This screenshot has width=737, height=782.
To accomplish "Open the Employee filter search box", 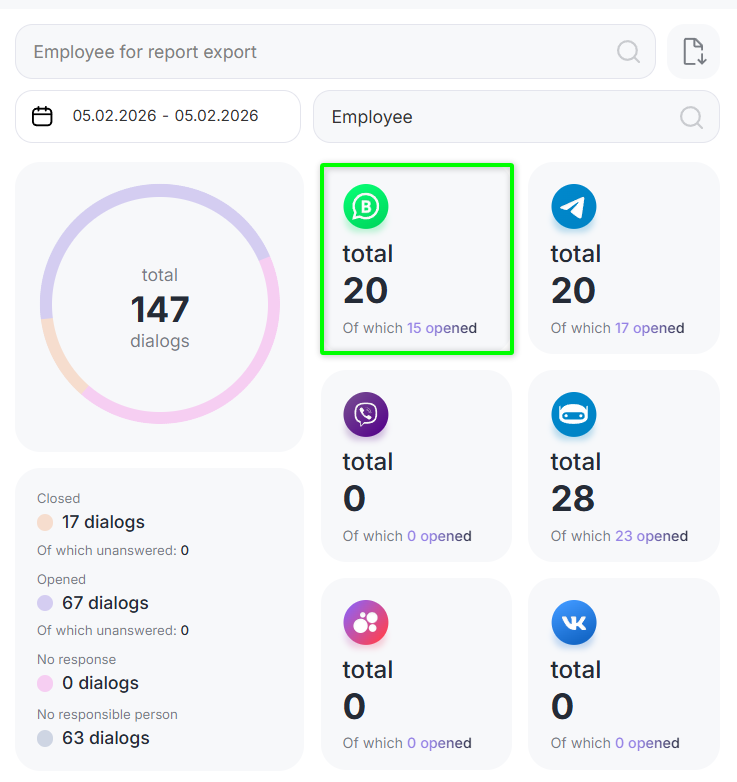I will (x=500, y=117).
